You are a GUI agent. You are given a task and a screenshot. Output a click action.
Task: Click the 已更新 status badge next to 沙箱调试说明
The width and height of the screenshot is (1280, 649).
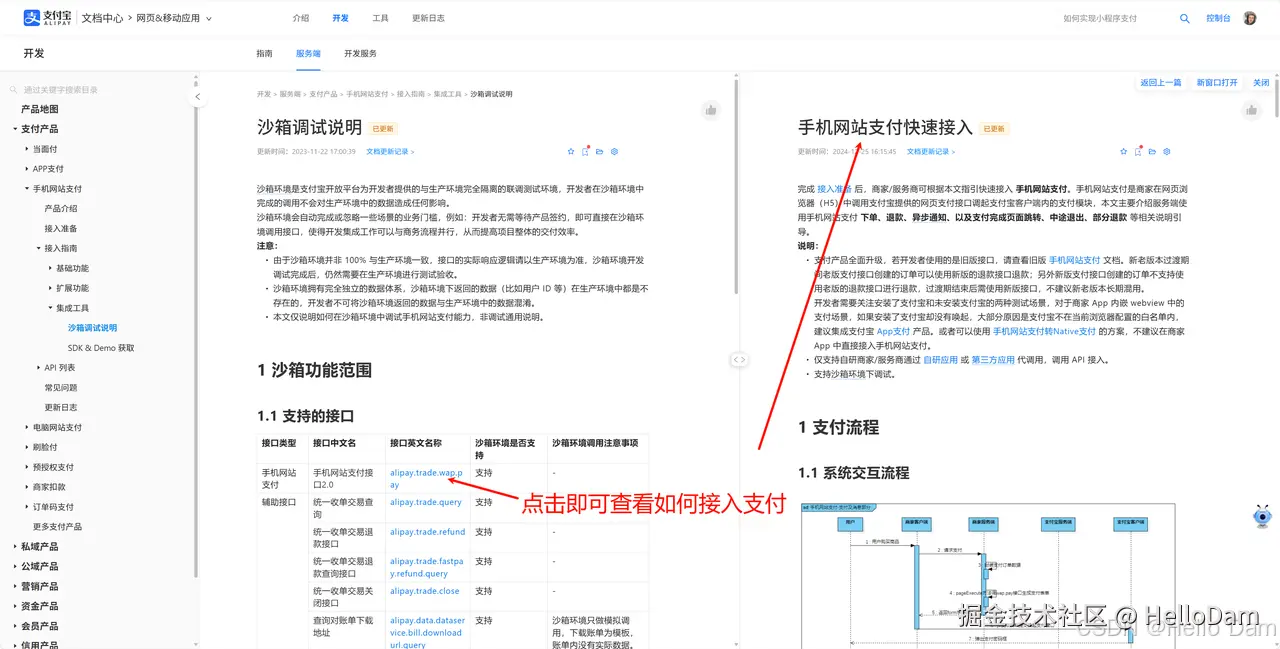[385, 128]
